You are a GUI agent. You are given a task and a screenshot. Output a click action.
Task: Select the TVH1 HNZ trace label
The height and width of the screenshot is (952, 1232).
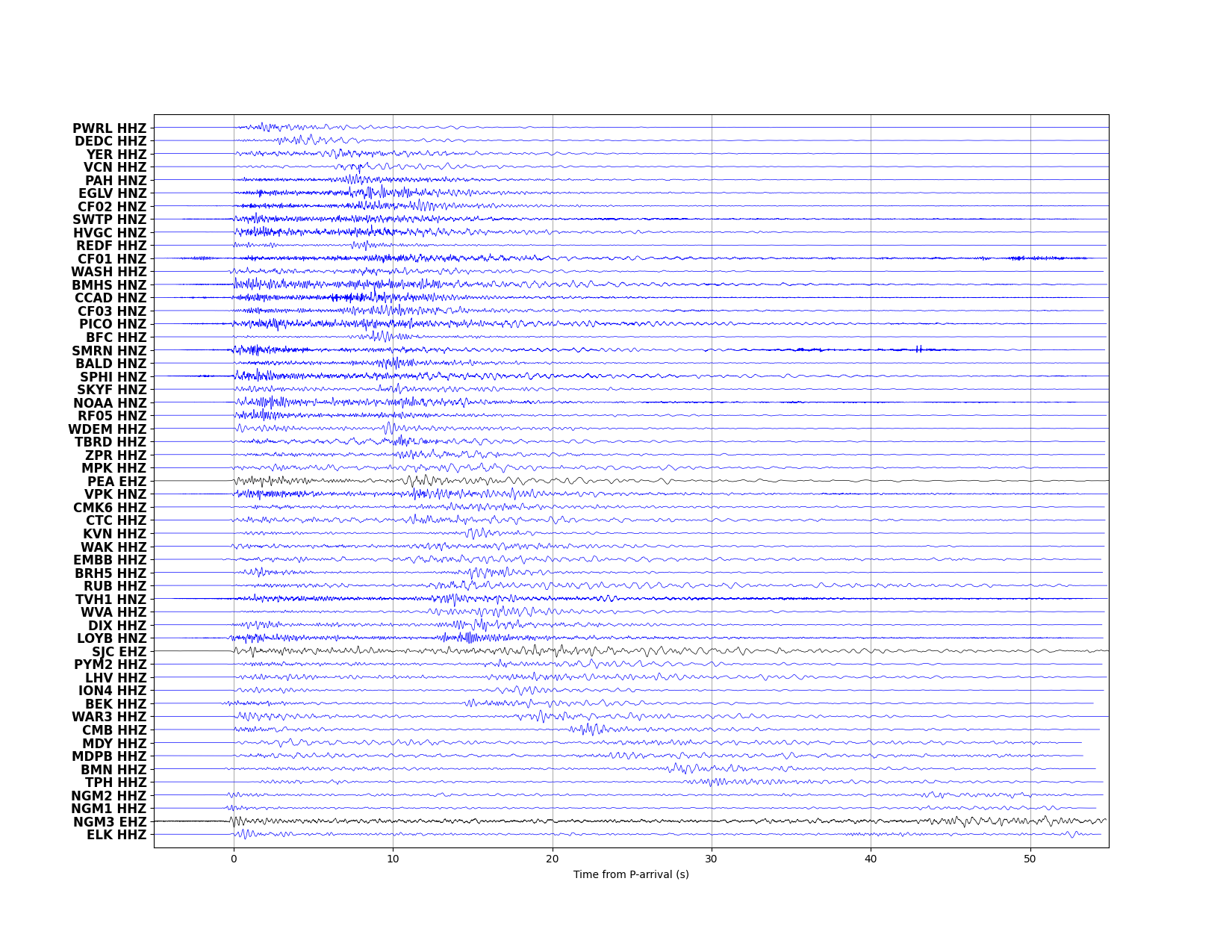(x=111, y=600)
